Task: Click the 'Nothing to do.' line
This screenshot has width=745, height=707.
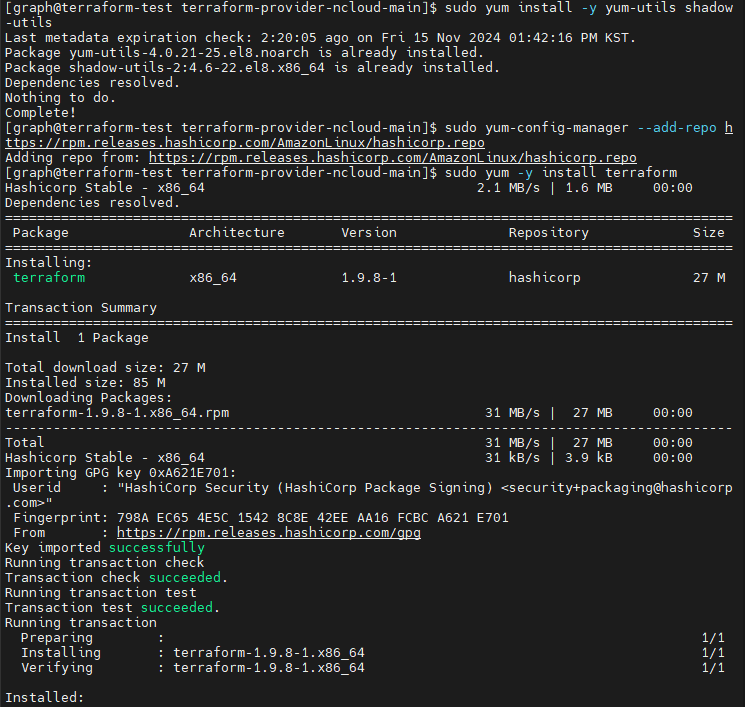Action: 60,98
